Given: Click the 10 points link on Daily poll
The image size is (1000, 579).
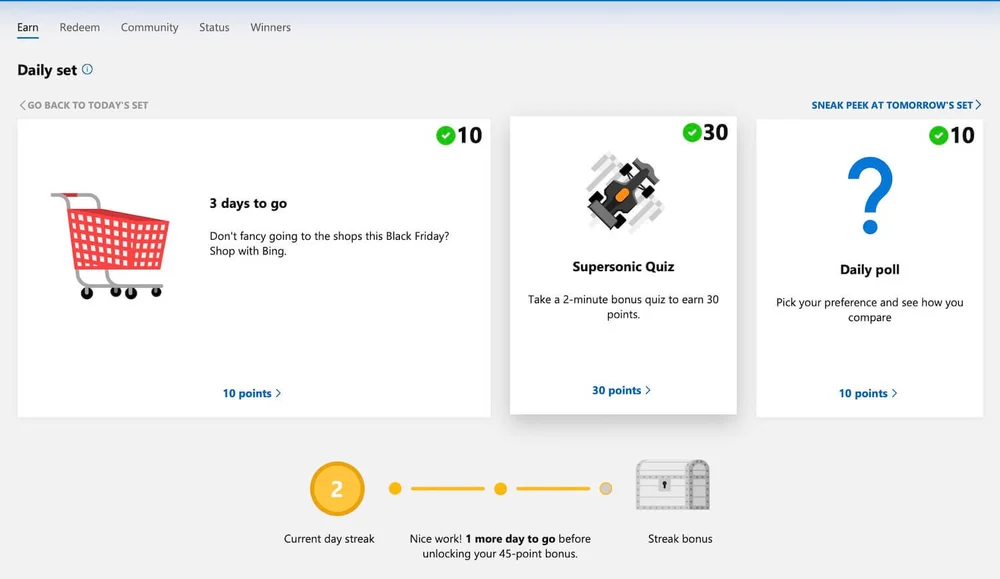Looking at the screenshot, I should [867, 393].
